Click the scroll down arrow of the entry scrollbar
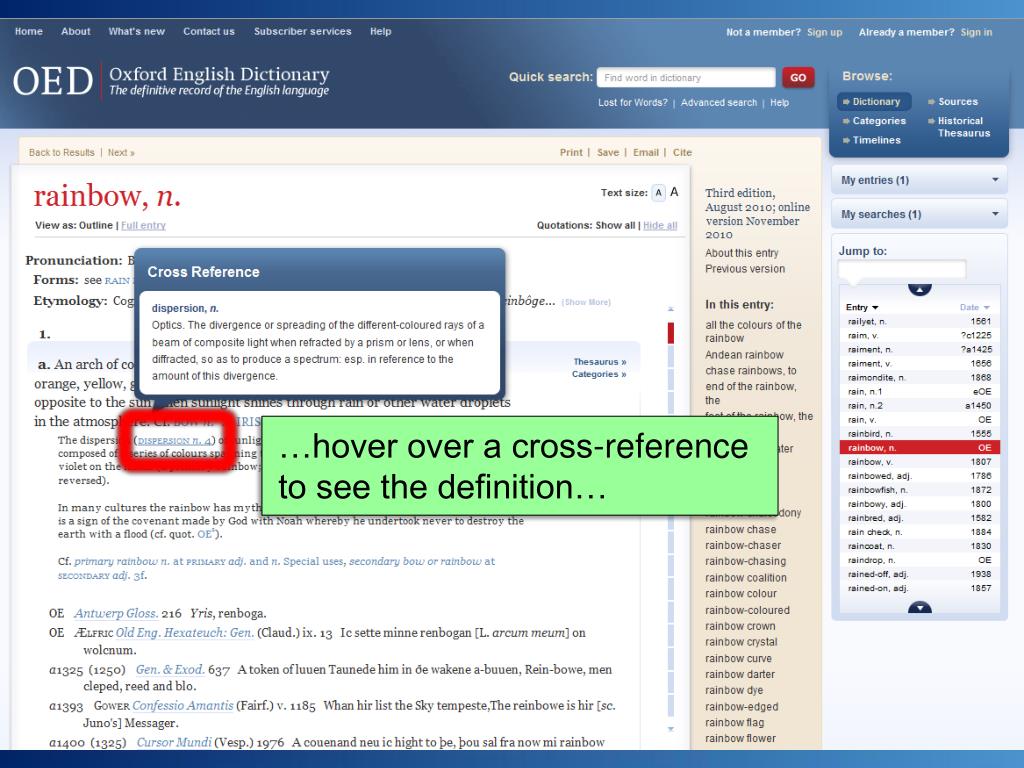Image resolution: width=1024 pixels, height=768 pixels. (x=671, y=729)
